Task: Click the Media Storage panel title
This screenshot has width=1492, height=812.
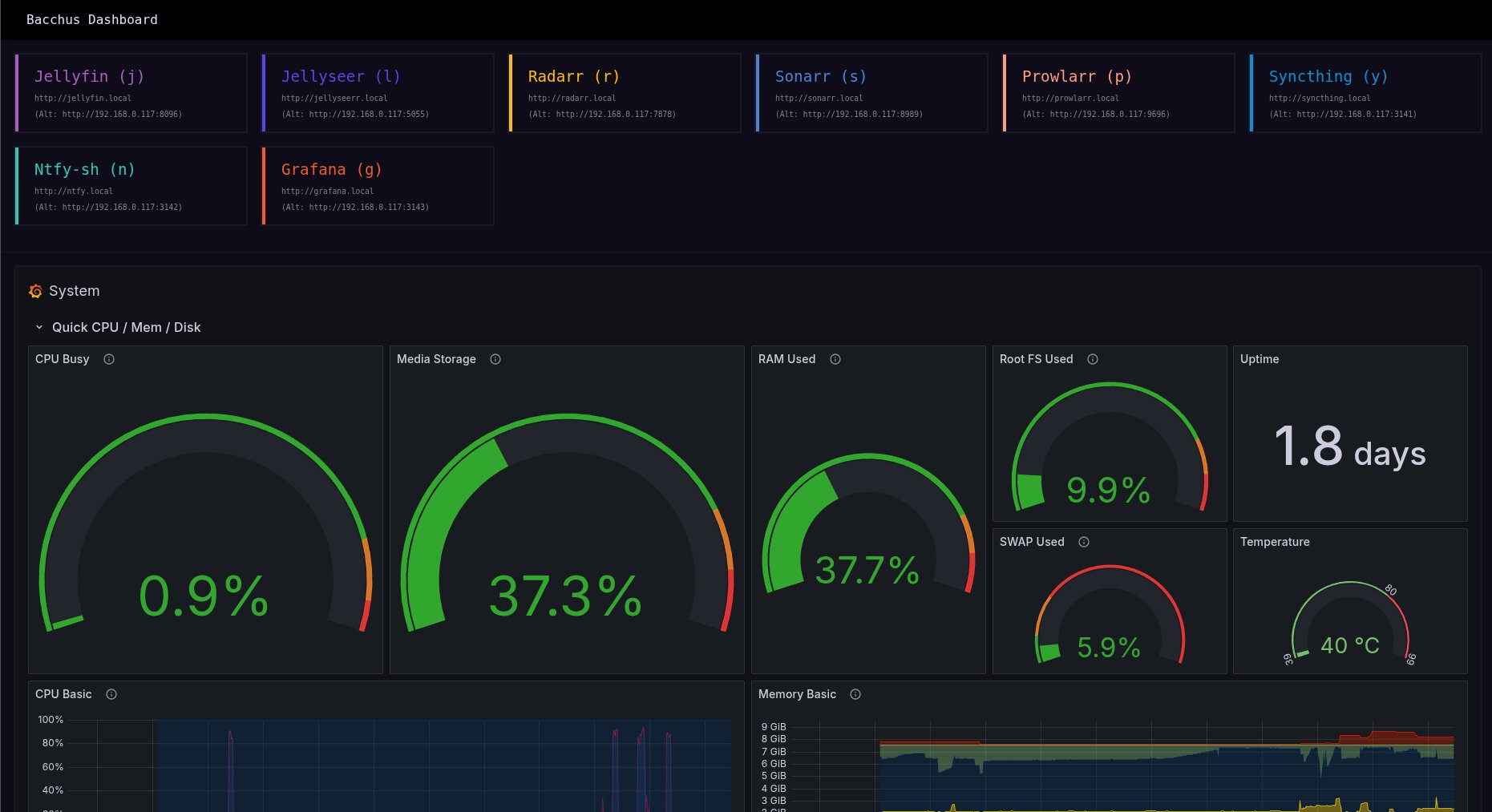Action: click(x=436, y=359)
